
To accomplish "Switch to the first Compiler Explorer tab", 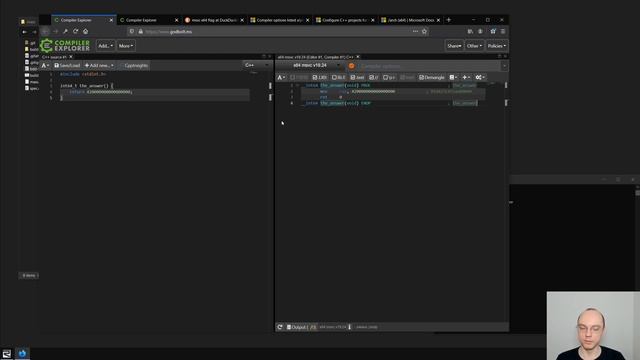I will pyautogui.click(x=83, y=20).
